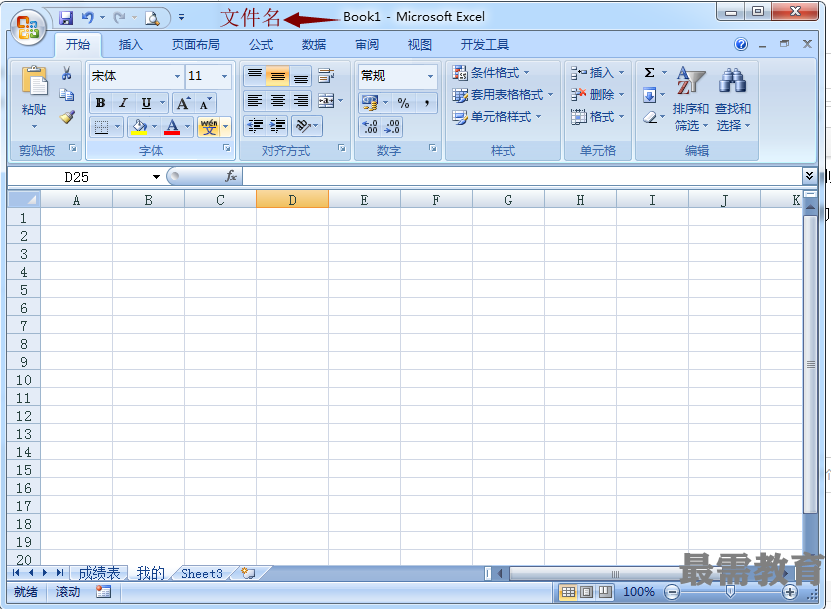
Task: Open print preview from quick access toolbar
Action: 152,19
